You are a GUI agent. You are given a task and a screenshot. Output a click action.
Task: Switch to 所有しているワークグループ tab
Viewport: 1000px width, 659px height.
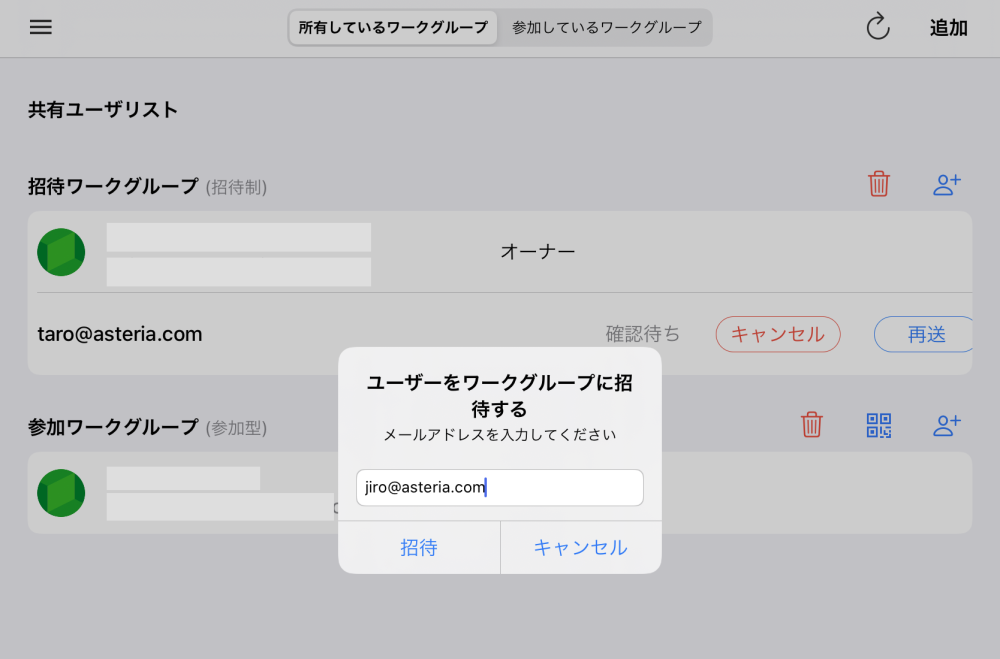[393, 27]
